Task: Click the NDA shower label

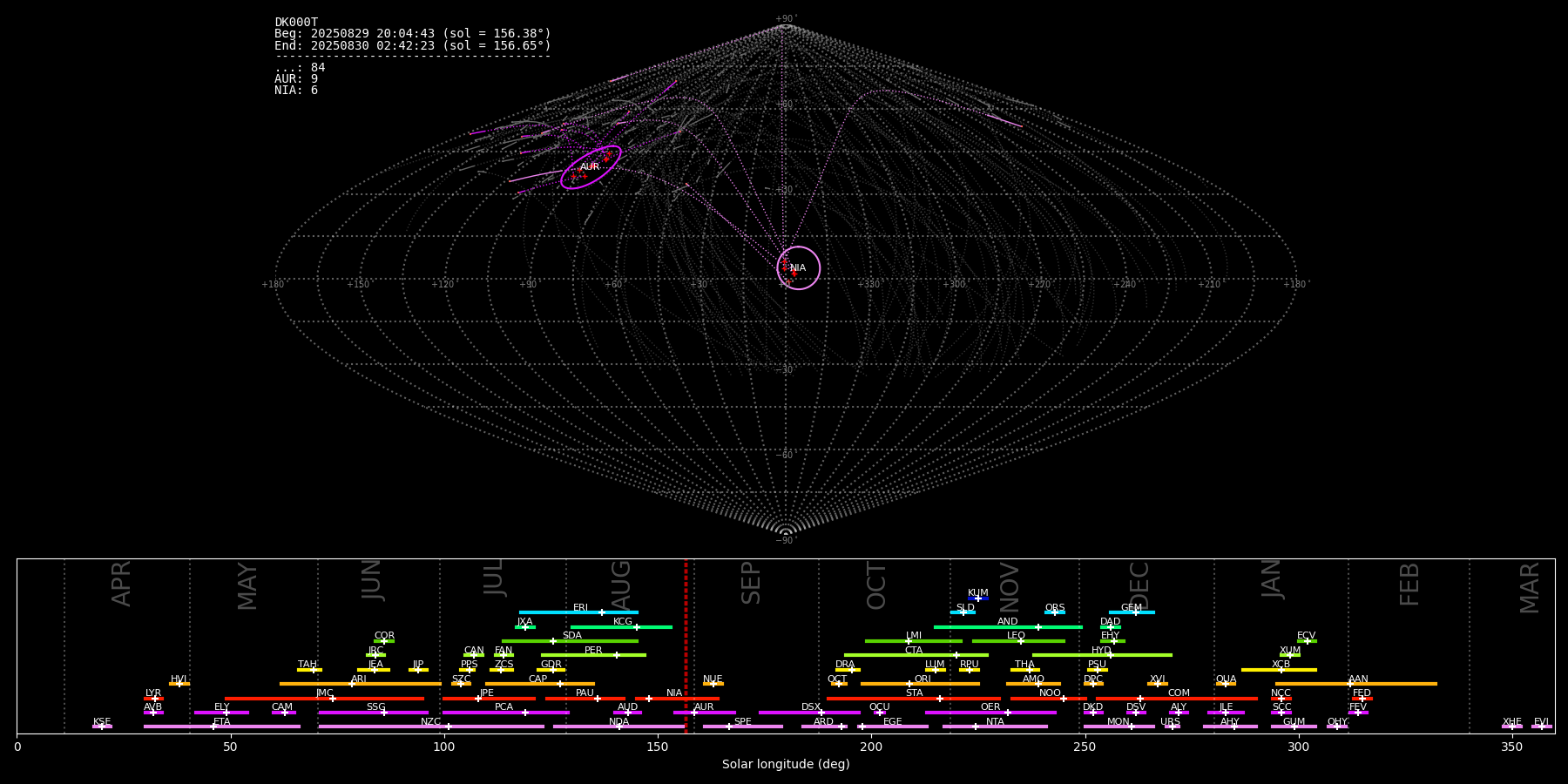Action: [x=618, y=722]
